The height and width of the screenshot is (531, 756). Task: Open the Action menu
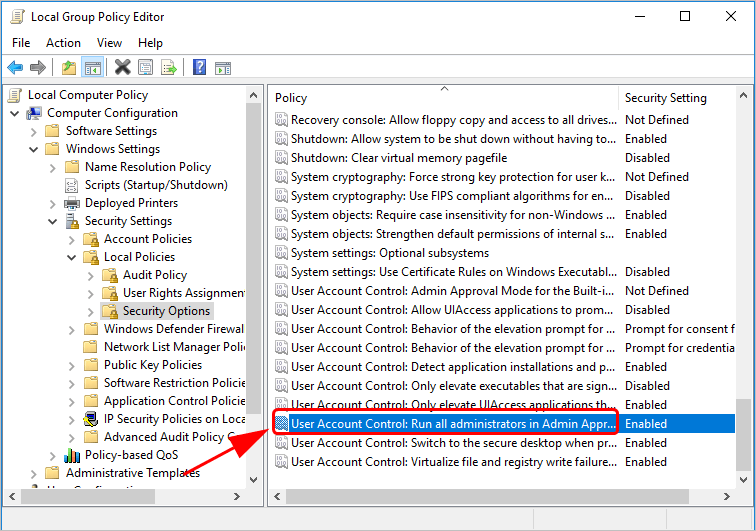coord(63,43)
